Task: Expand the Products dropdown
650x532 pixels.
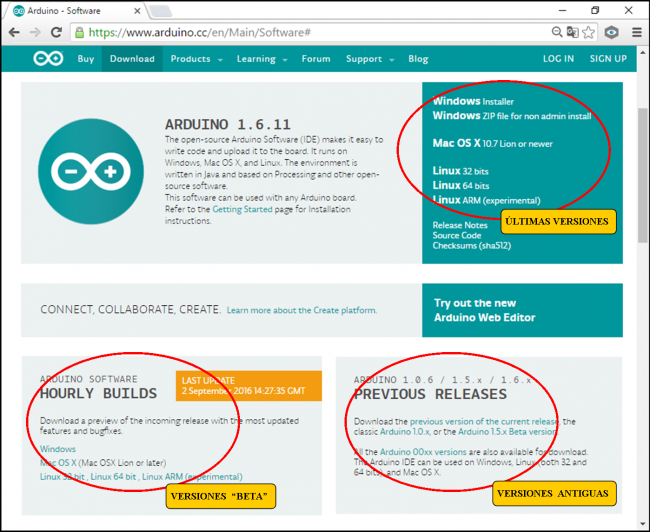Action: tap(196, 59)
